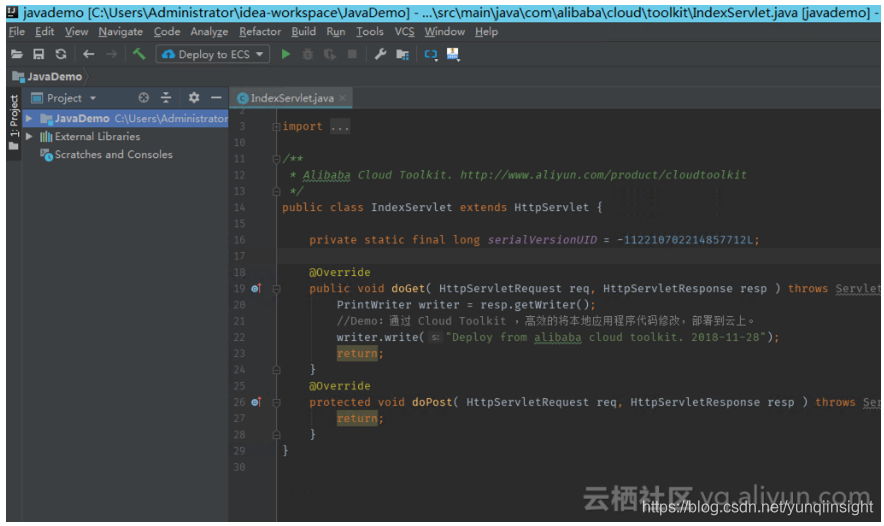Hide the Project panel with minus icon
Image resolution: width=884 pixels, height=526 pixels.
(216, 98)
